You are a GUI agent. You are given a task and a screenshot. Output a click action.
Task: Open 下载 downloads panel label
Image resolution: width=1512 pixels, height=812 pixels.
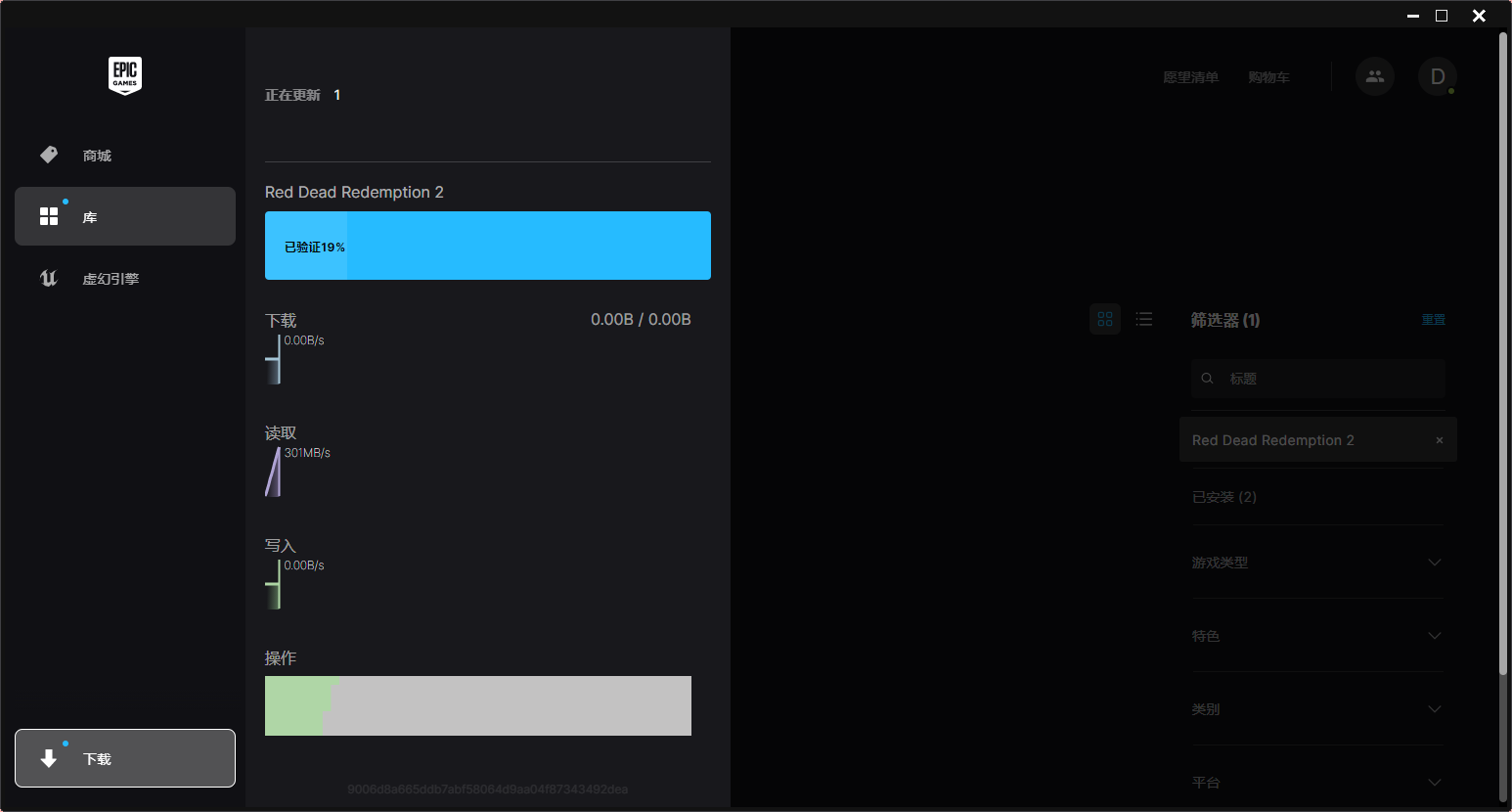coord(97,759)
